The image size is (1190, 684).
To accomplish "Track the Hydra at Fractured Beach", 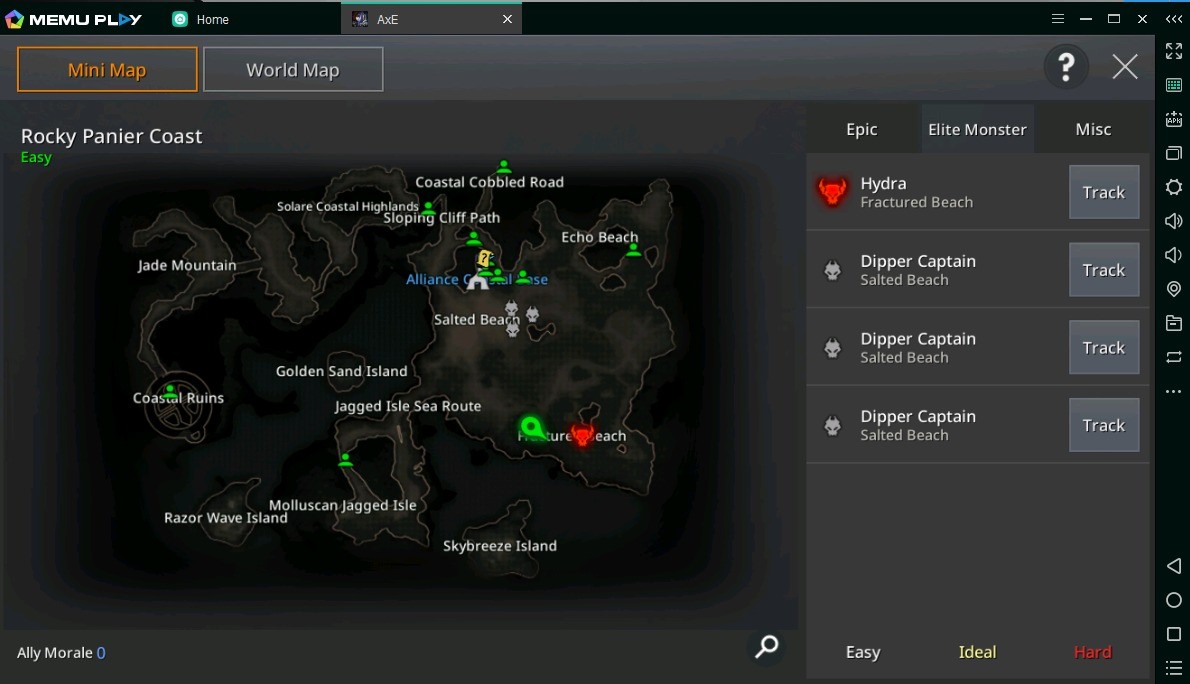I will coord(1103,192).
